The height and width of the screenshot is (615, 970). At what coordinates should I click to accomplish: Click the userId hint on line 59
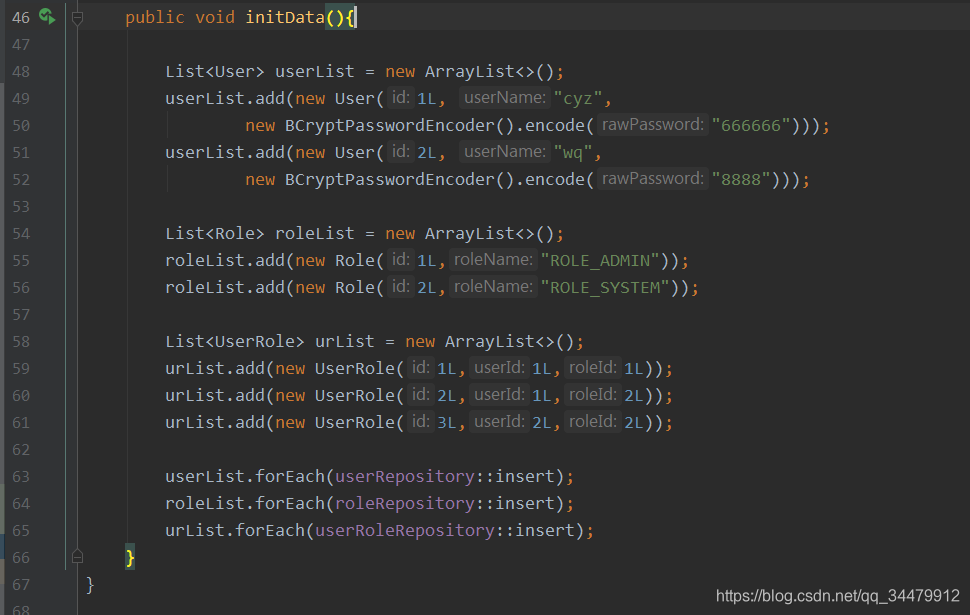coord(499,368)
